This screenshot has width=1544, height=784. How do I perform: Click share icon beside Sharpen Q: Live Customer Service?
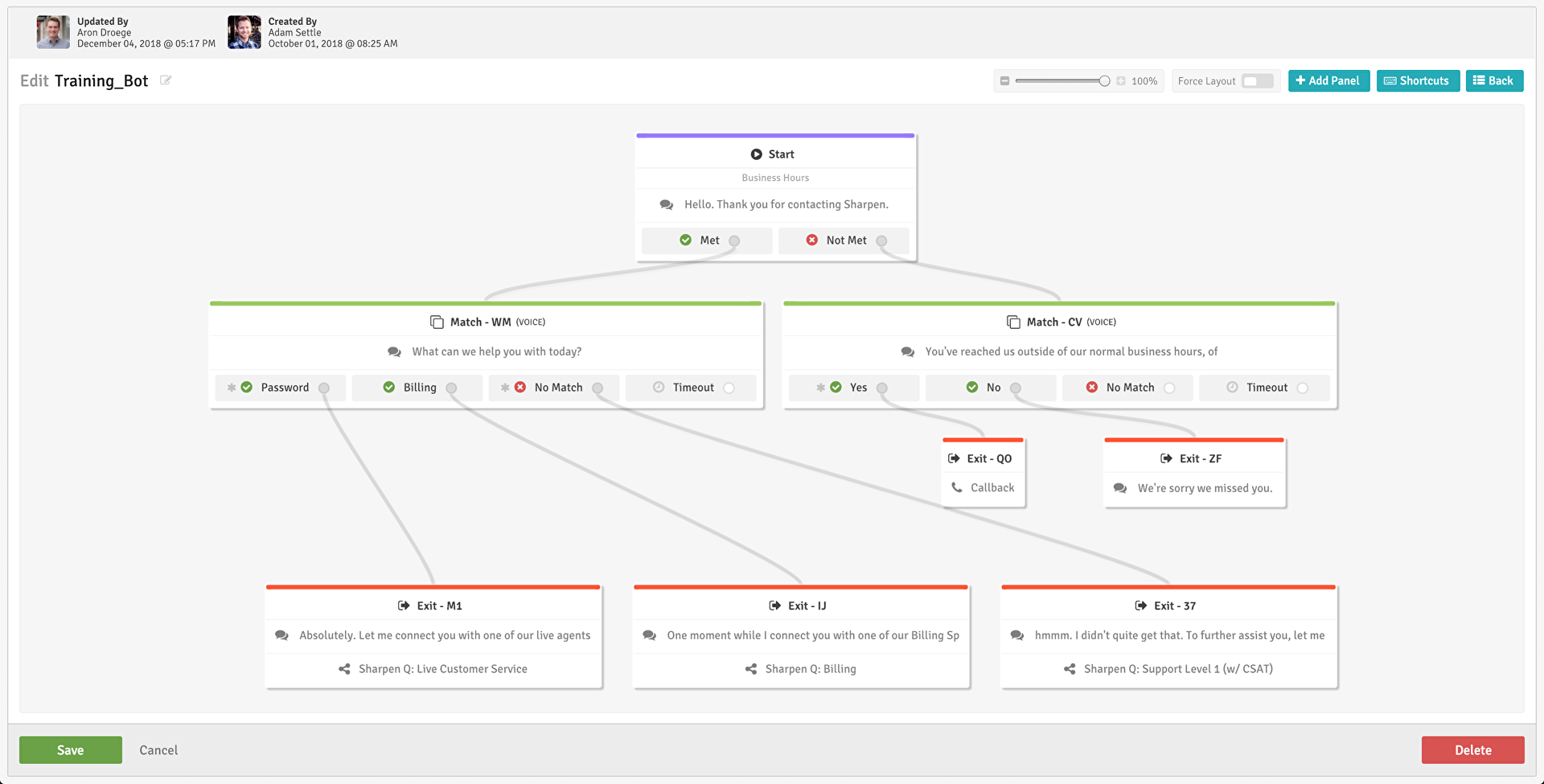[x=344, y=669]
